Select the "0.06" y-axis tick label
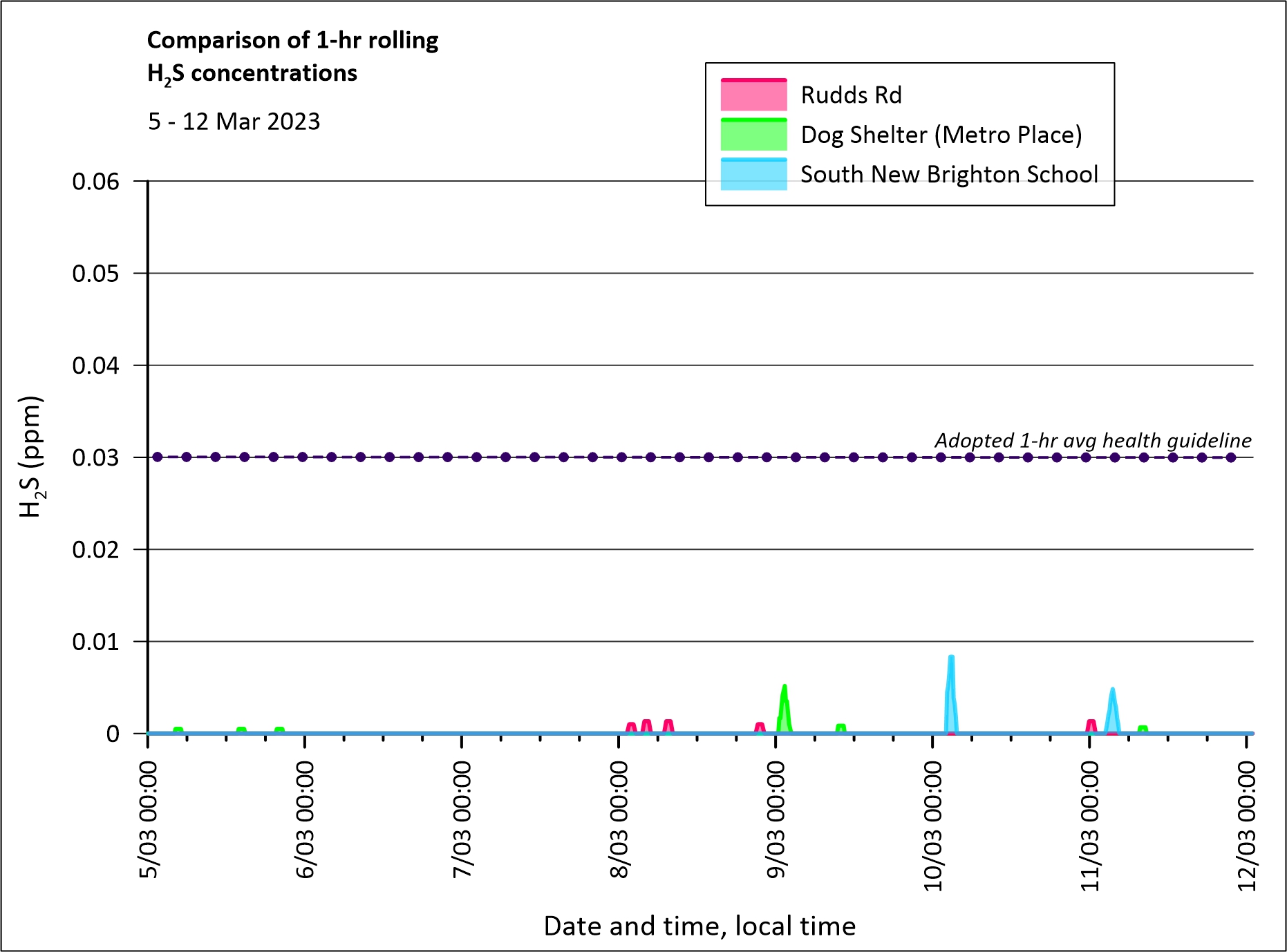Viewport: 1287px width, 952px height. click(95, 182)
